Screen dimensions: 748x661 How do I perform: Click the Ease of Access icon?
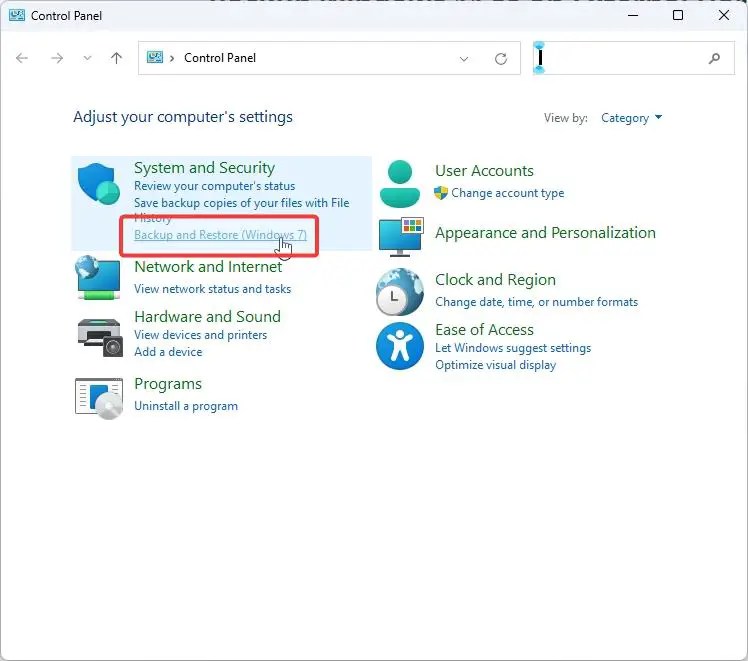tap(400, 346)
